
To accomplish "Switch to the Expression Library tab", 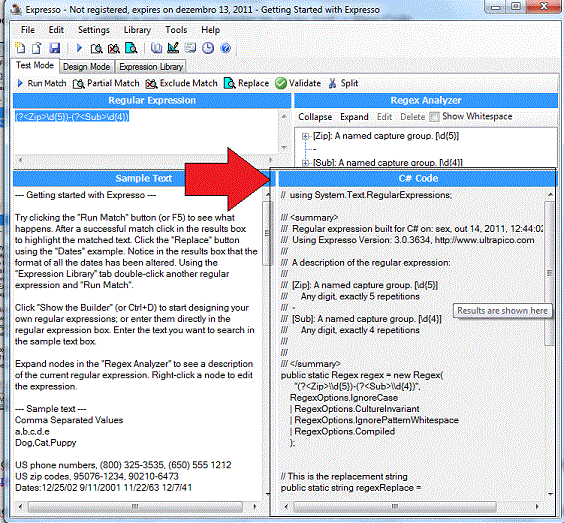I will tap(151, 67).
